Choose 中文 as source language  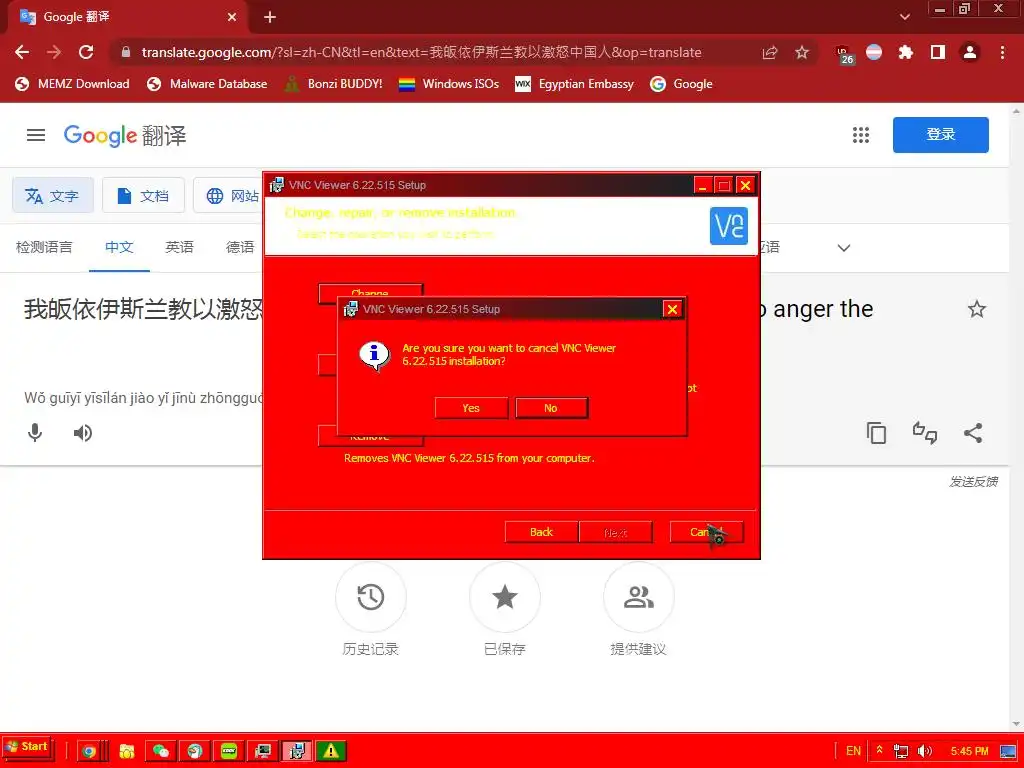pyautogui.click(x=119, y=248)
